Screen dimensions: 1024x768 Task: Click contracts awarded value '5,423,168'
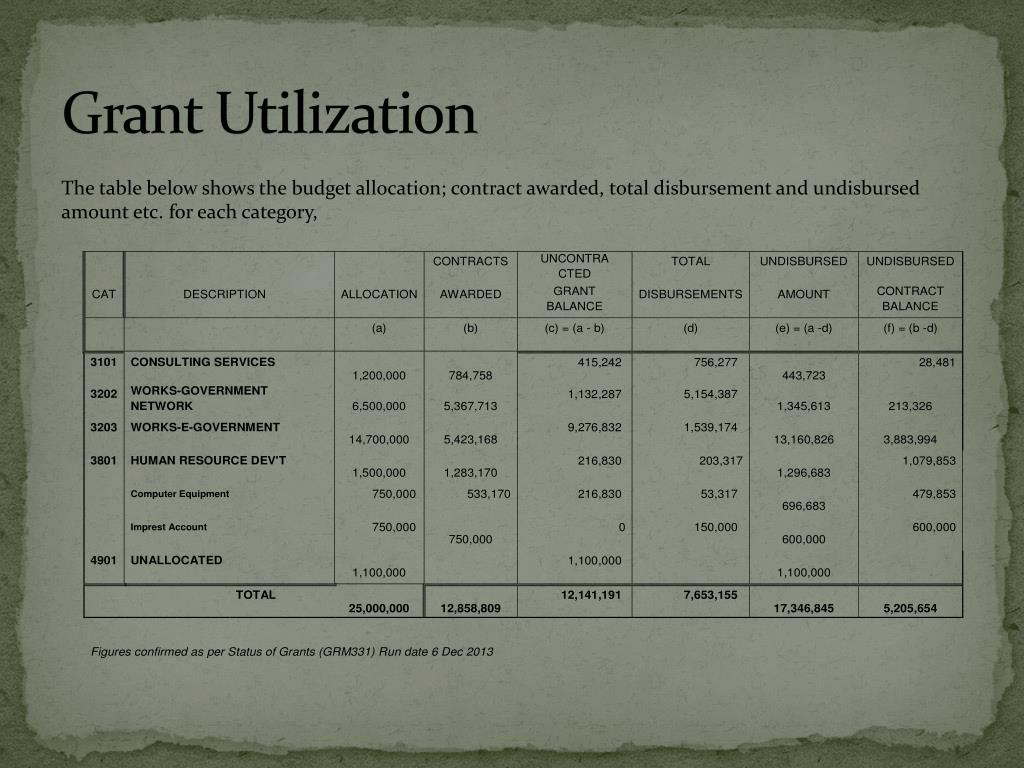tap(470, 440)
